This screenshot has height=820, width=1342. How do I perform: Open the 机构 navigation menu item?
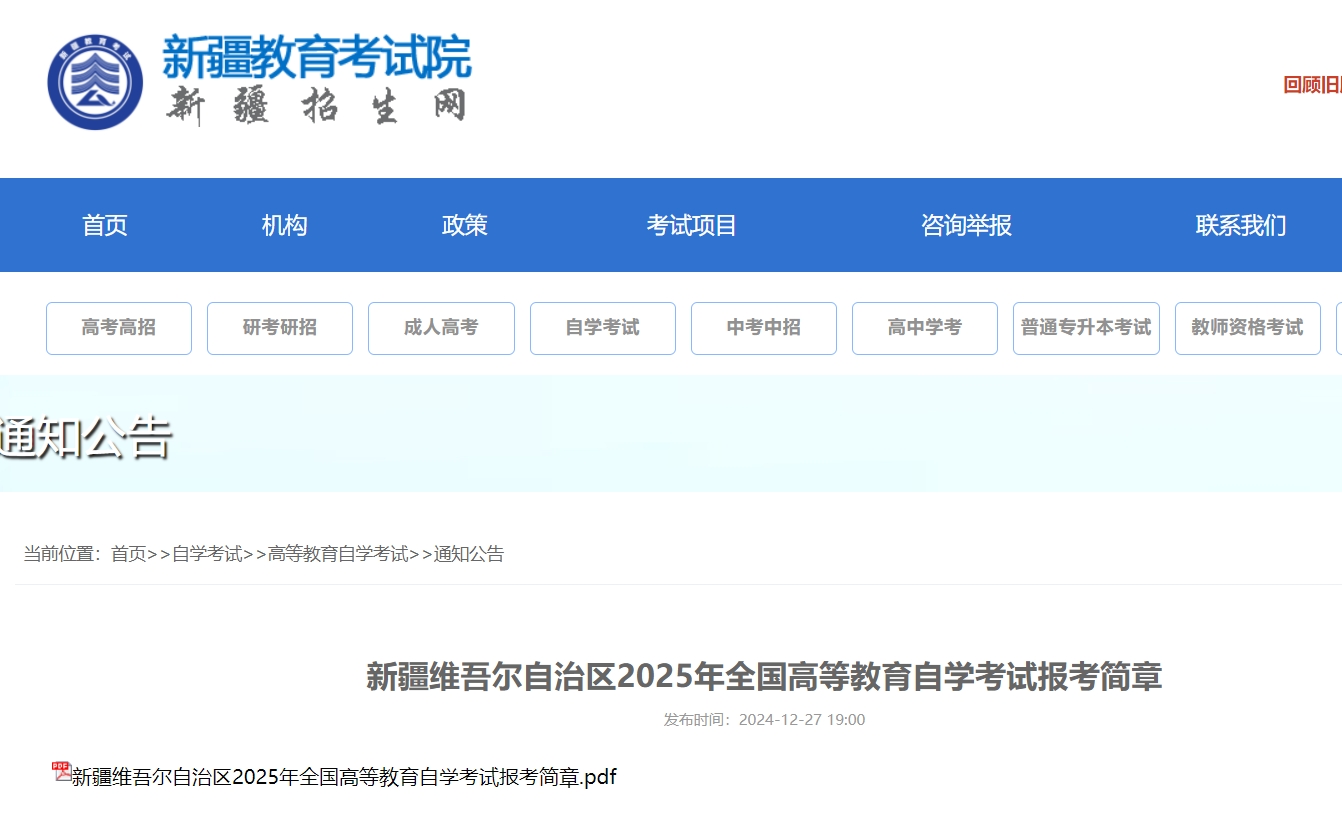pyautogui.click(x=285, y=225)
